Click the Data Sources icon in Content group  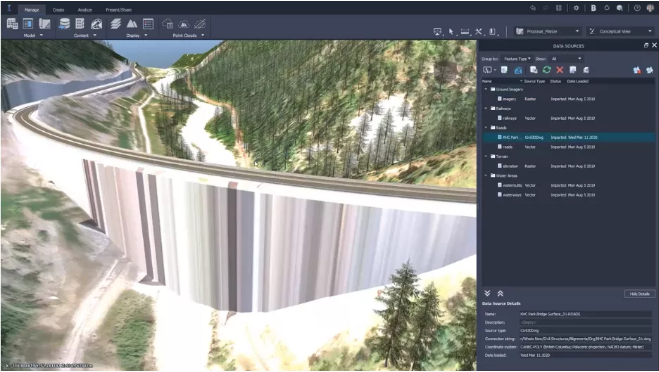pyautogui.click(x=64, y=24)
